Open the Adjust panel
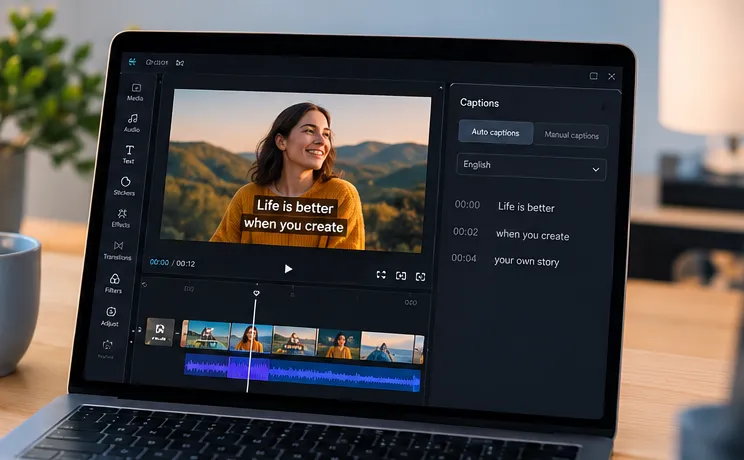This screenshot has width=744, height=460. 111,316
